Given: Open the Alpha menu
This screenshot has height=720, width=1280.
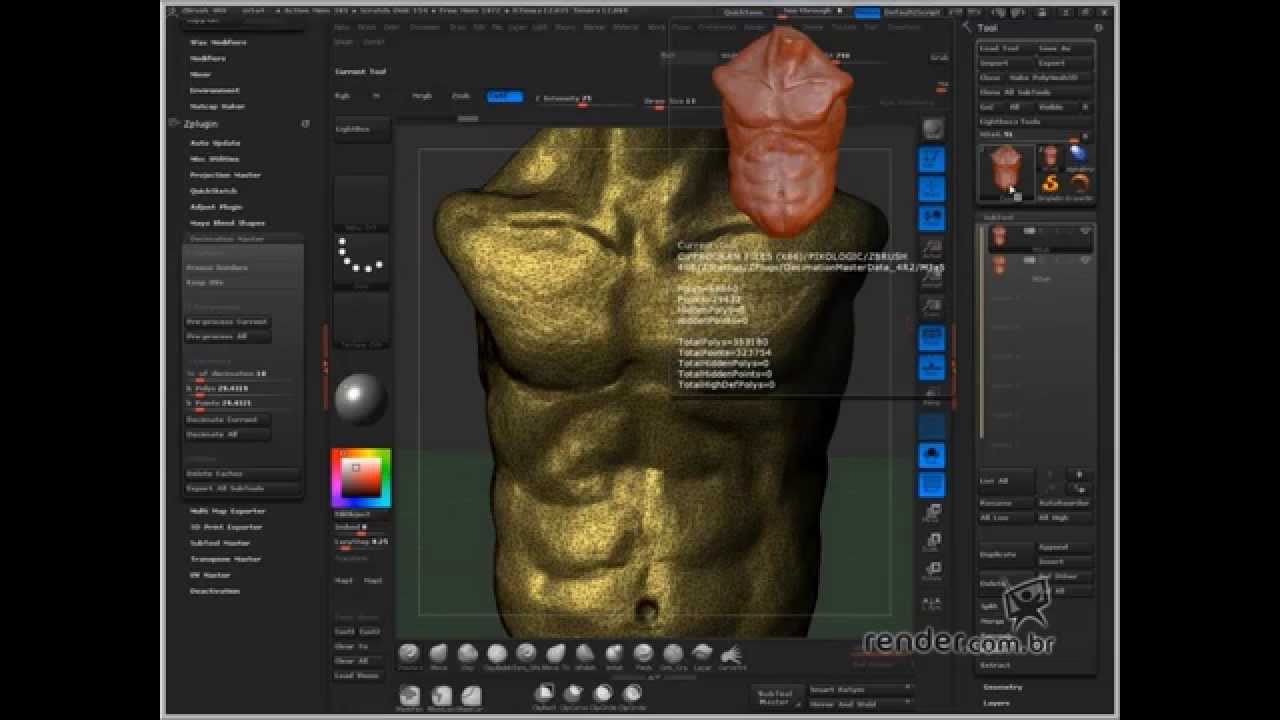Looking at the screenshot, I should coord(342,27).
